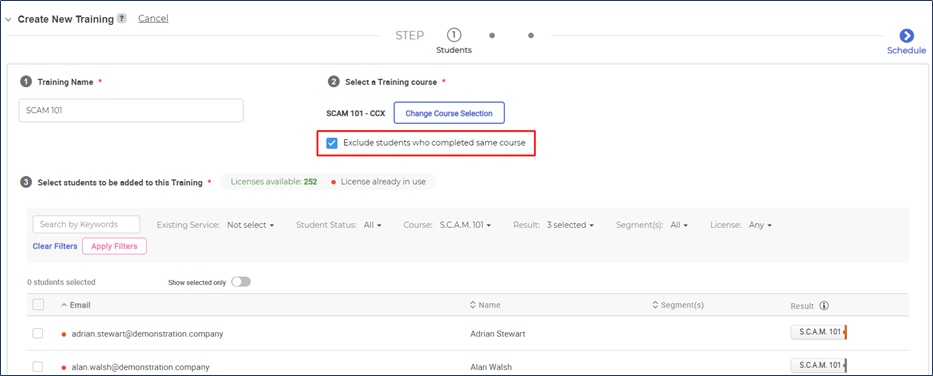933x376 pixels.
Task: Click the name Adrian Stewart
Action: pos(497,334)
